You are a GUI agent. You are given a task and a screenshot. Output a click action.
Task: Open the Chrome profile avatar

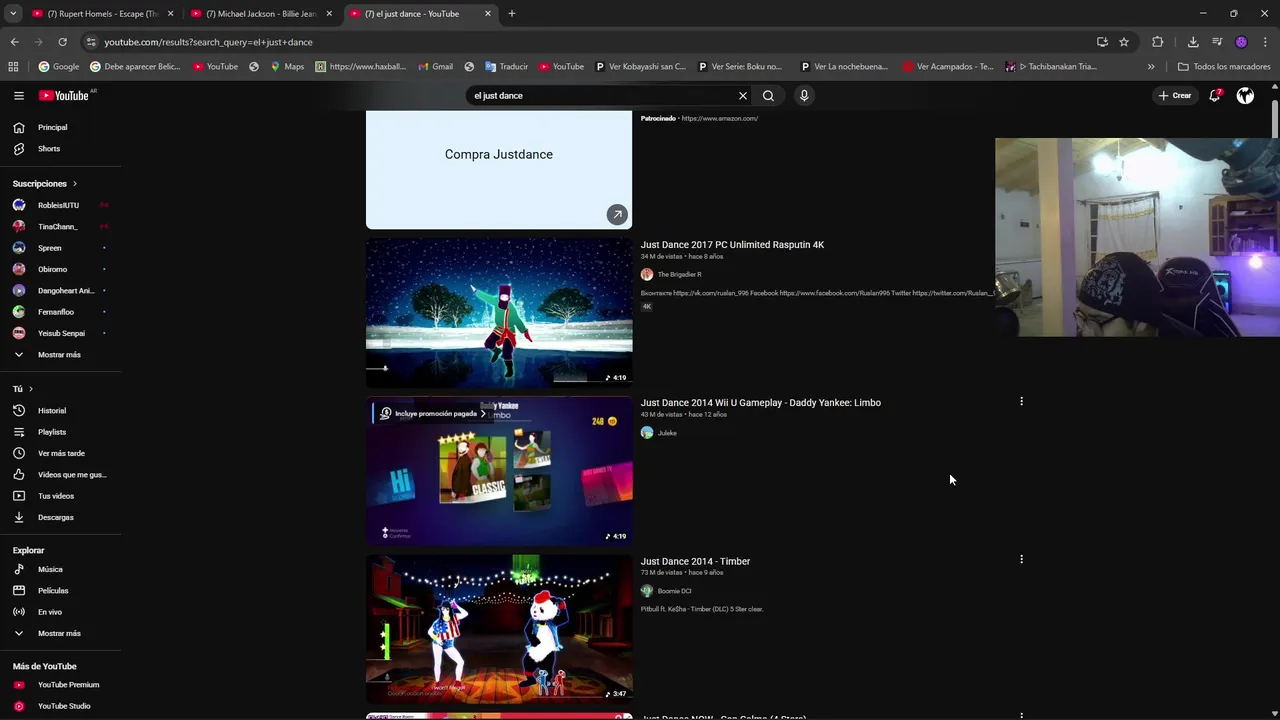pos(1241,42)
